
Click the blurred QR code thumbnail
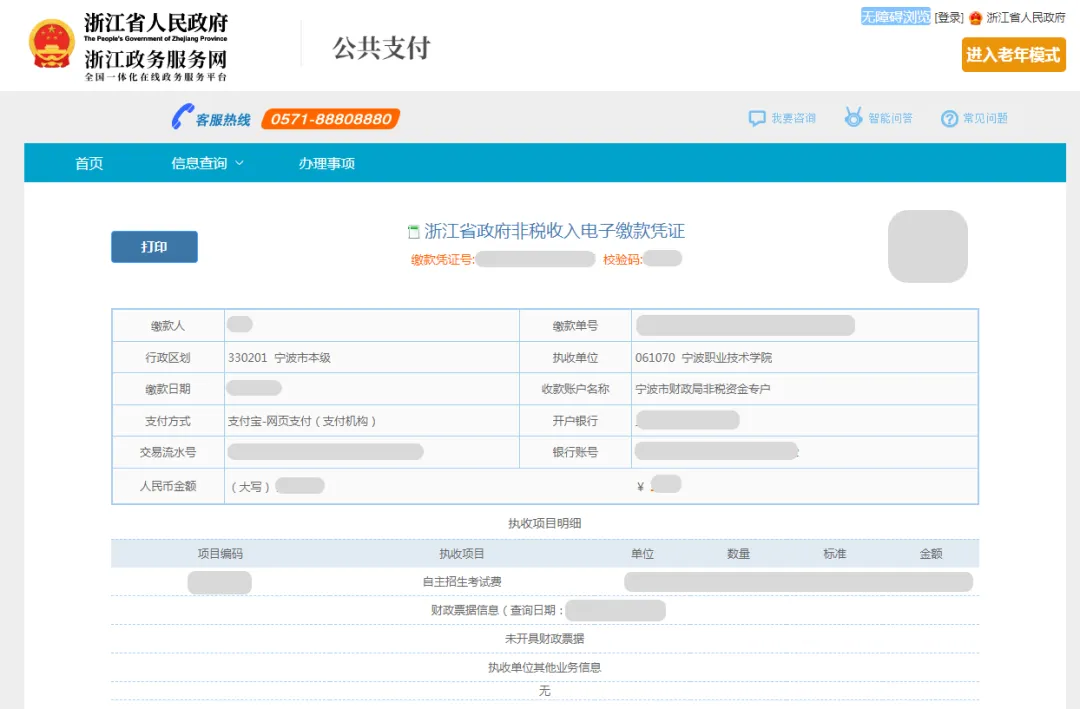(927, 246)
